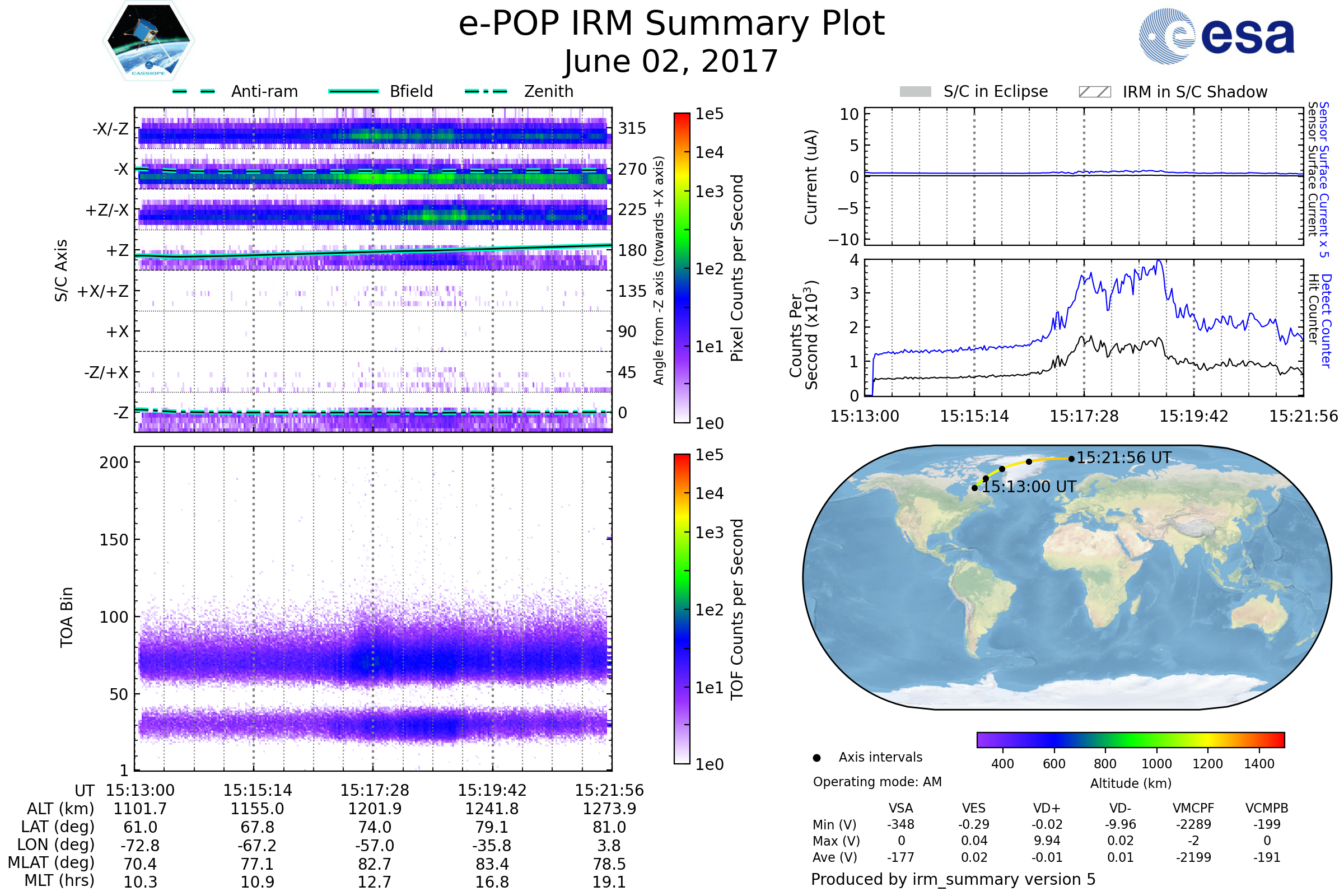Click the Bfield solid line legend marker
The width and height of the screenshot is (1344, 896).
click(x=354, y=91)
